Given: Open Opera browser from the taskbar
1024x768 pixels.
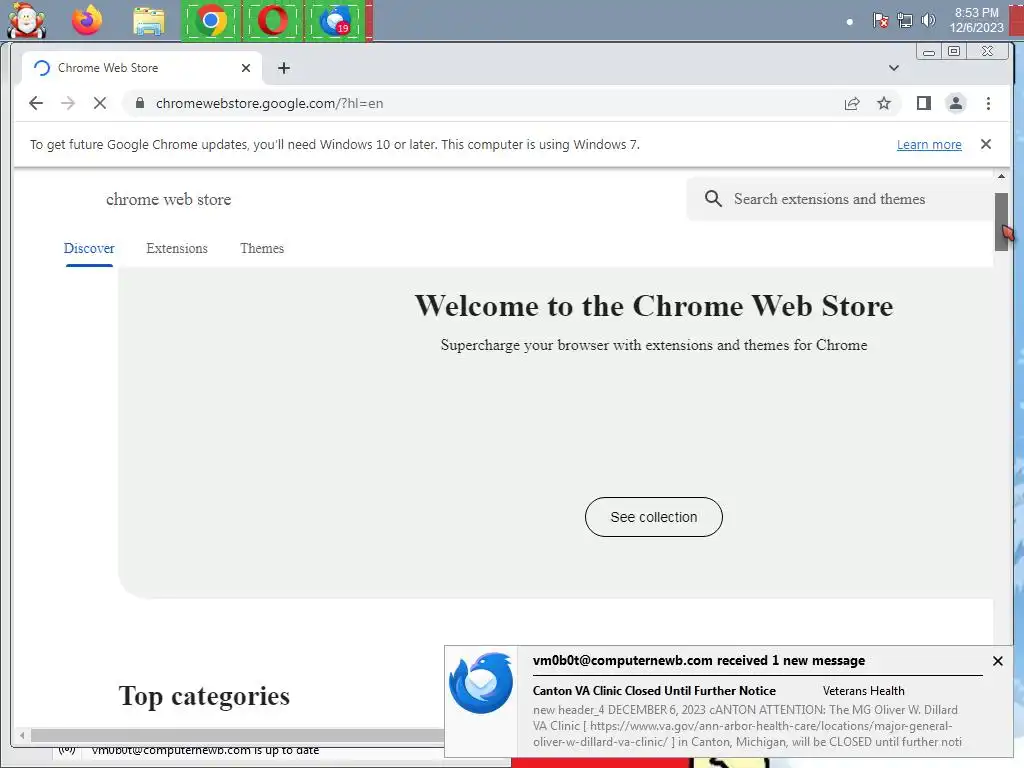Looking at the screenshot, I should [x=273, y=21].
